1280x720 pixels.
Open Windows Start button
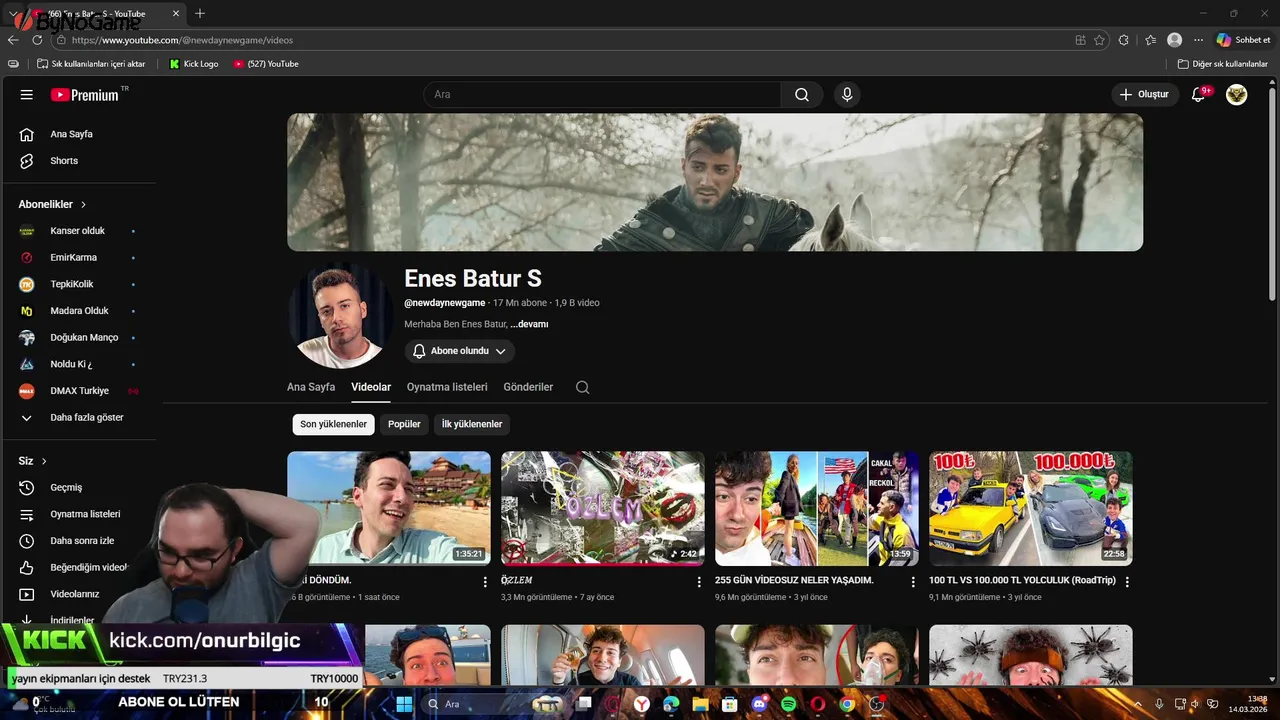404,704
